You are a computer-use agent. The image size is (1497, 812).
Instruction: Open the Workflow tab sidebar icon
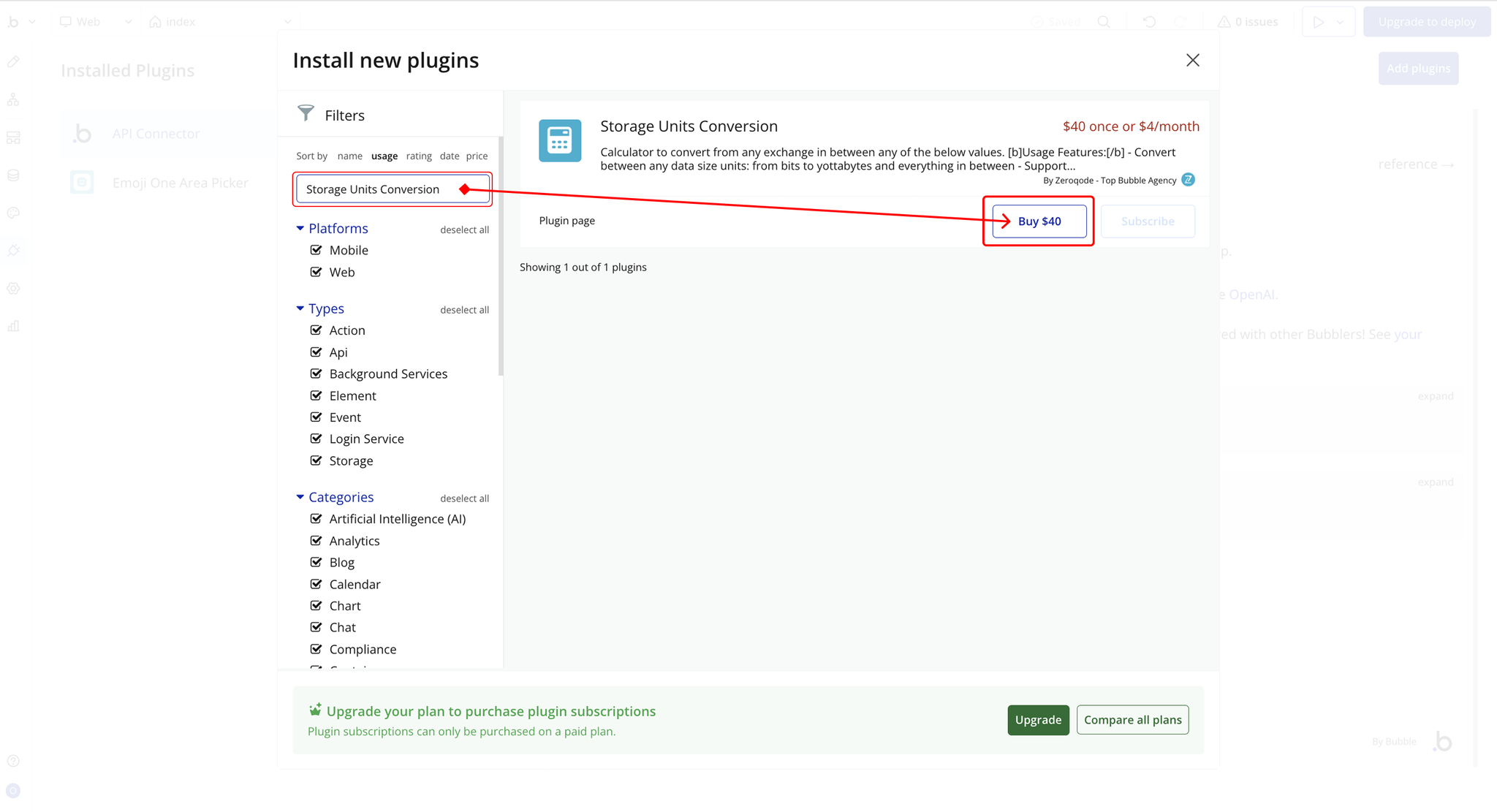click(x=13, y=100)
